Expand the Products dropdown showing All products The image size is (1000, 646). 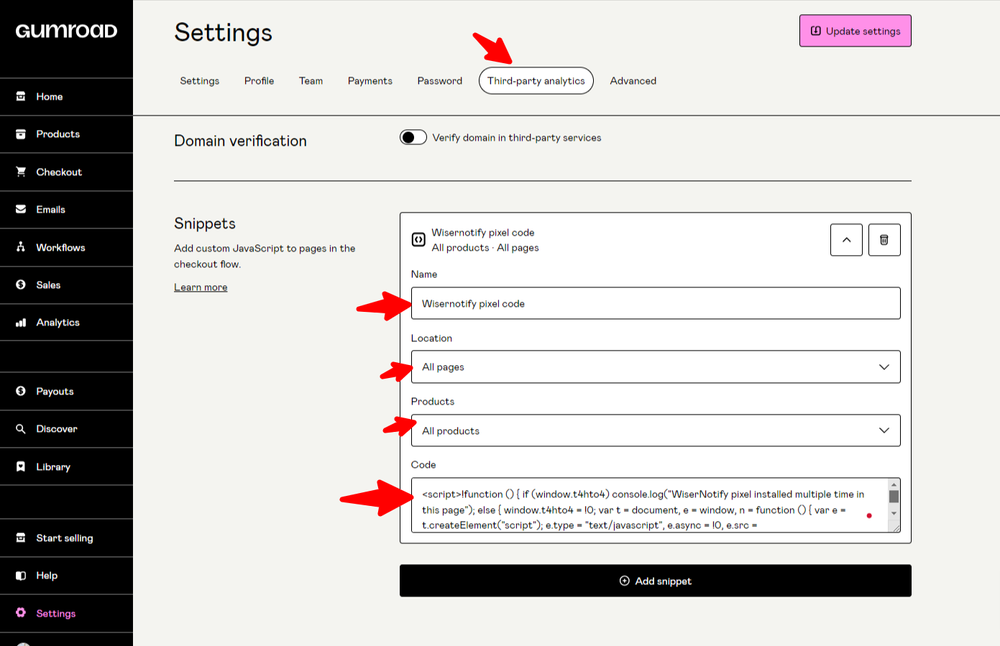pos(655,431)
